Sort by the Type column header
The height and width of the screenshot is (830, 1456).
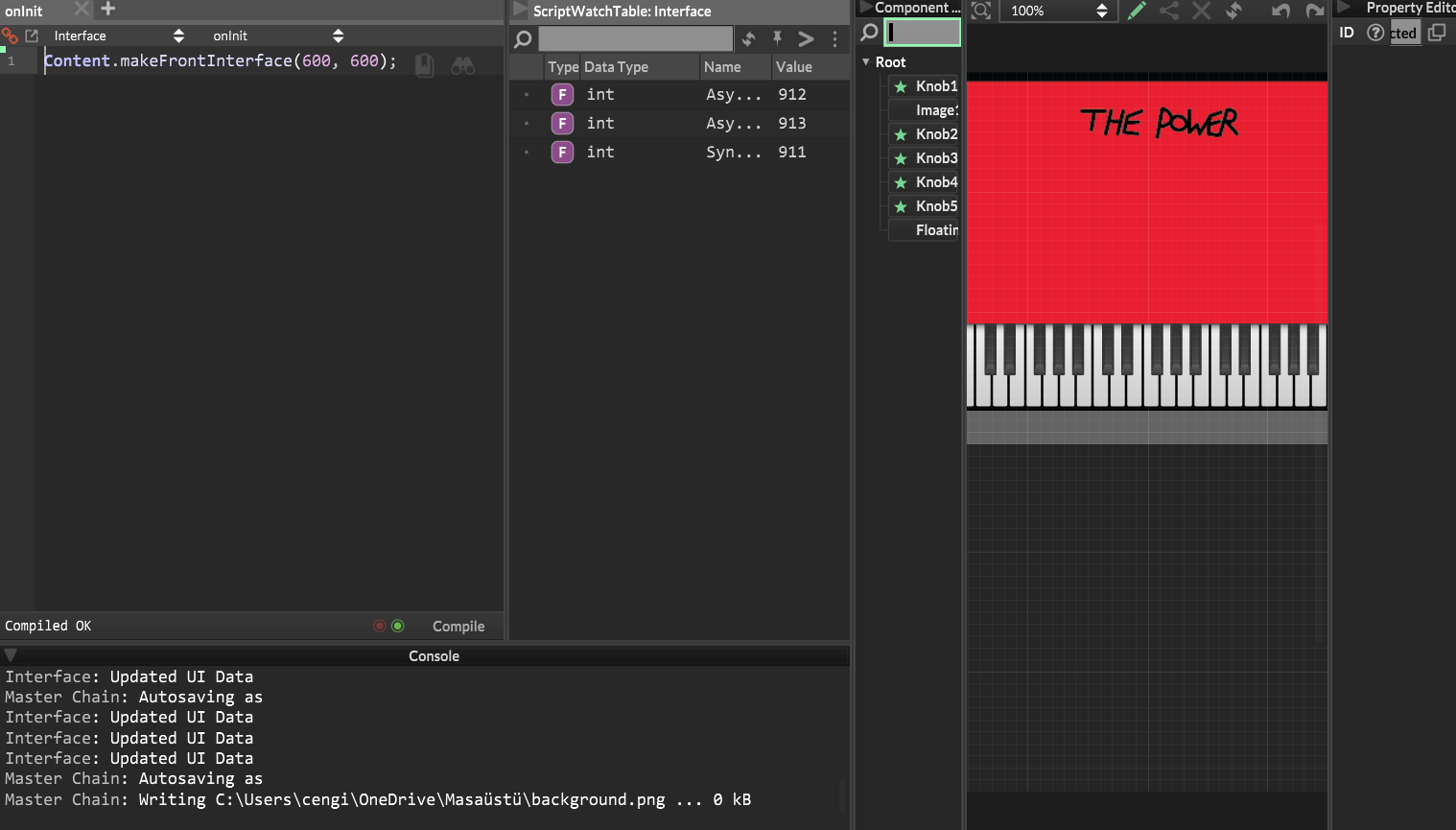[x=563, y=67]
